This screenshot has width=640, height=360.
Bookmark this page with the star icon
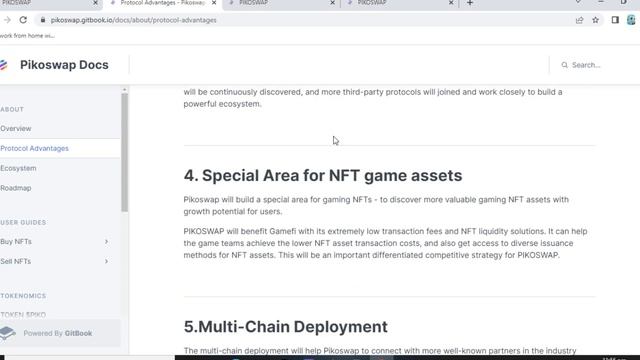tap(596, 20)
